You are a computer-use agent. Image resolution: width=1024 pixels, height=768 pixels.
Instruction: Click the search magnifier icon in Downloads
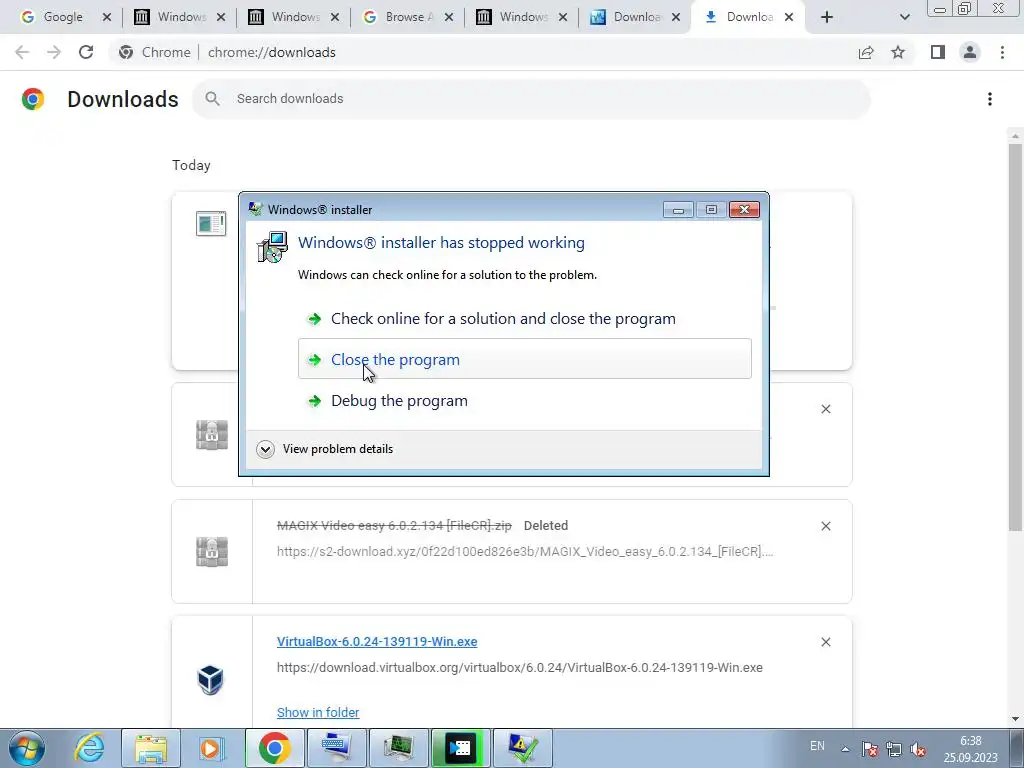point(212,99)
